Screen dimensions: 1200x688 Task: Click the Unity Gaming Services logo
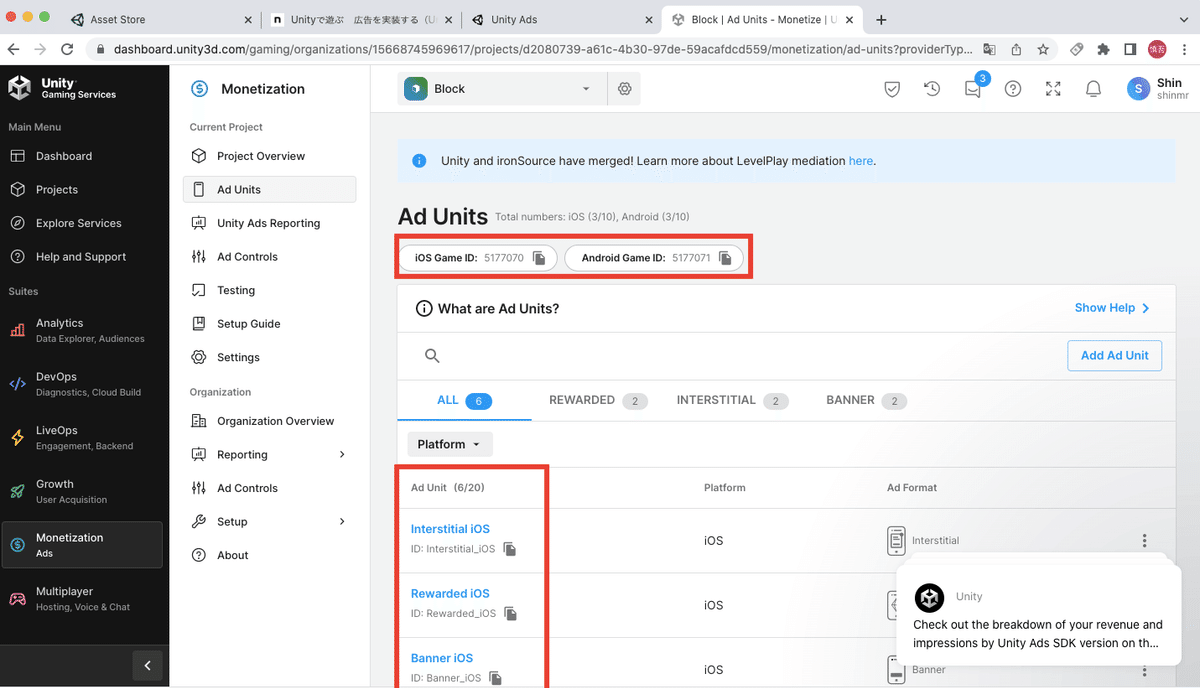pyautogui.click(x=62, y=89)
